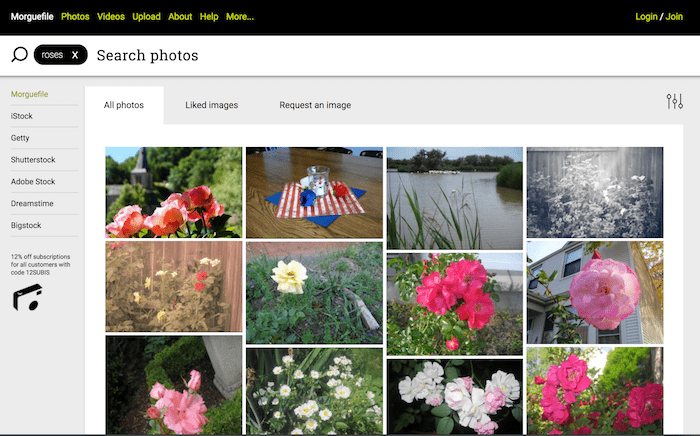Image resolution: width=700 pixels, height=436 pixels.
Task: Switch to the Liked images tab
Action: coord(211,105)
